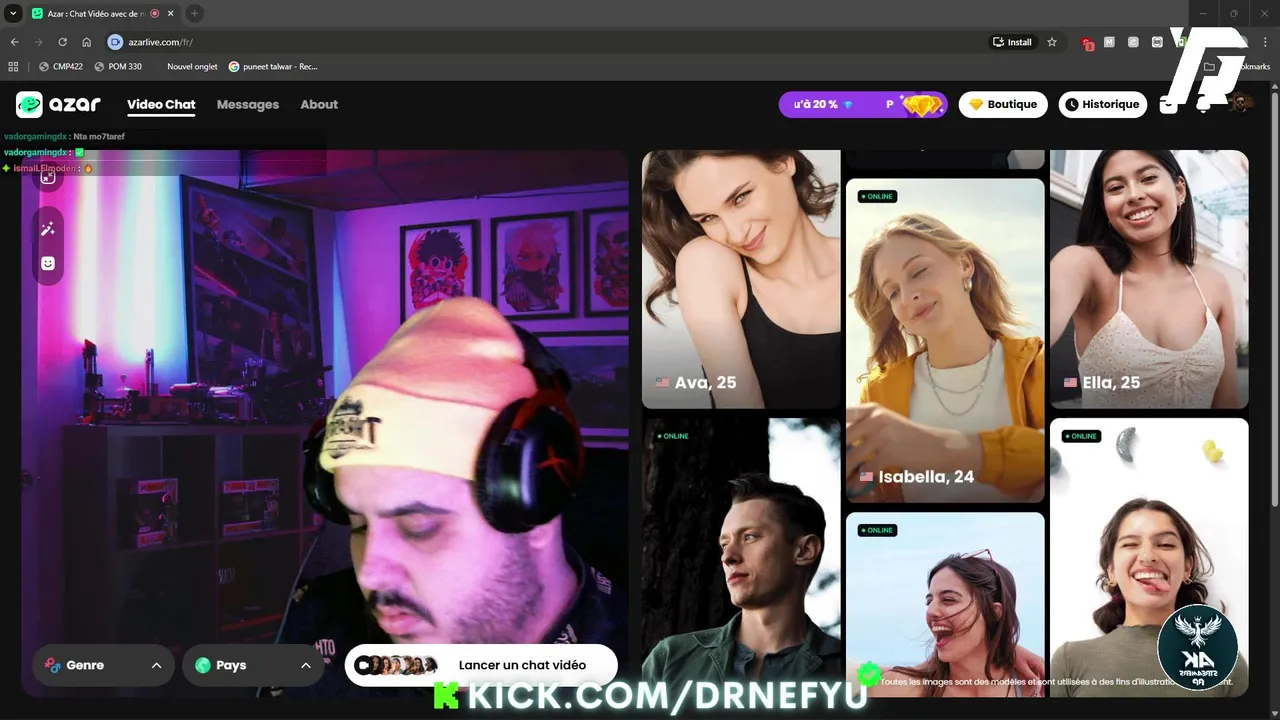Switch to the Messages tab
Viewport: 1280px width, 720px height.
point(248,104)
